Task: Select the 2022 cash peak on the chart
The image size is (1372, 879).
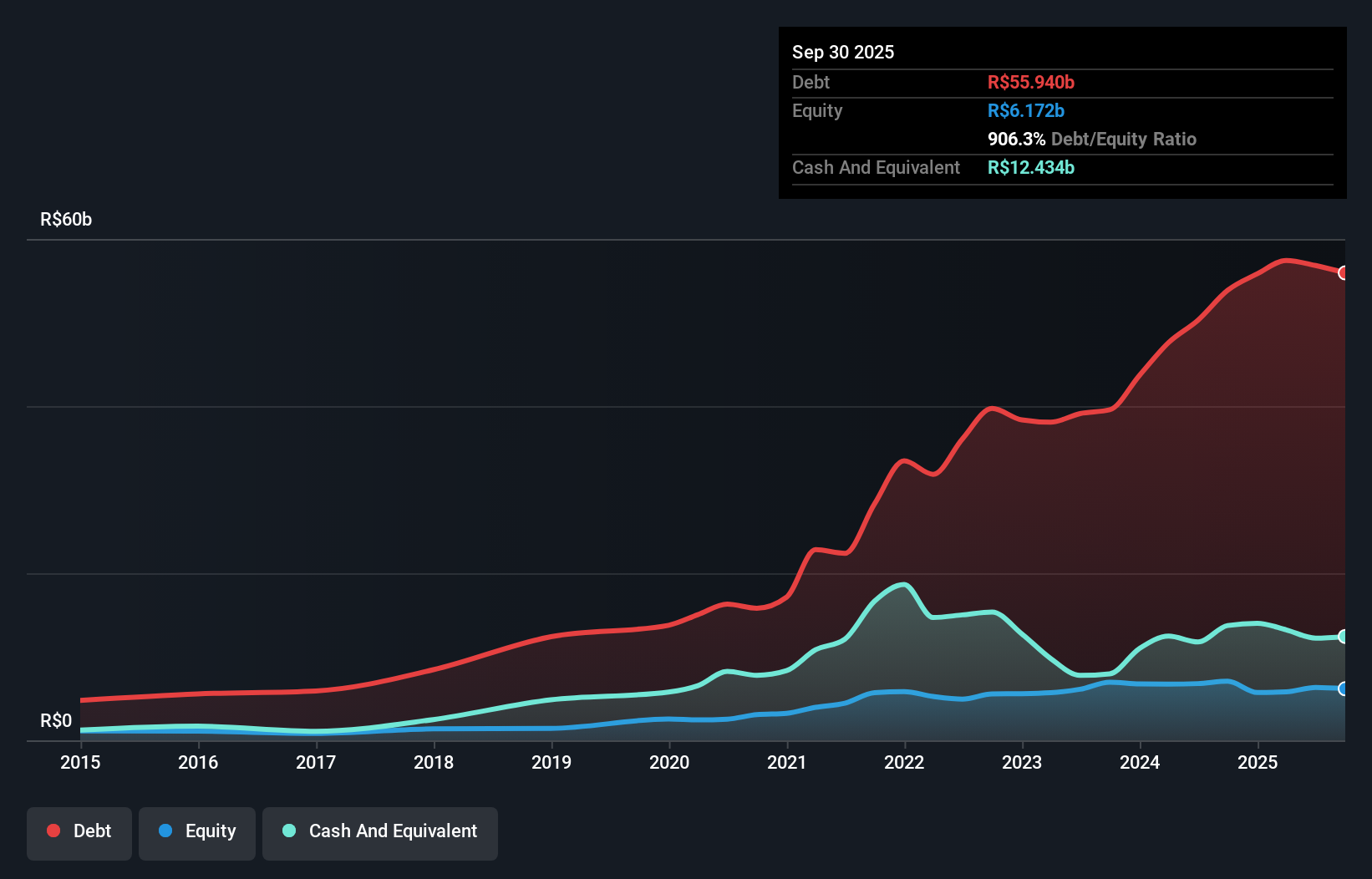Action: 902,585
